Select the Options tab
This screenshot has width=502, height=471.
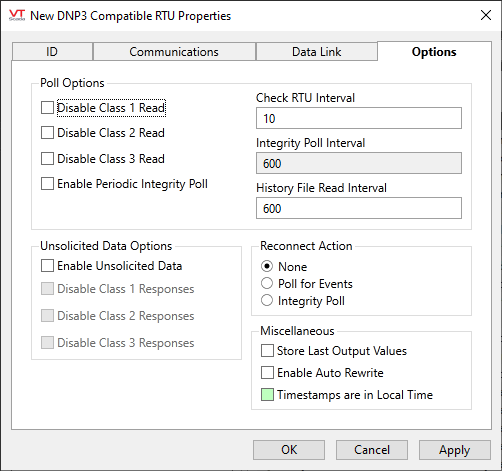434,52
